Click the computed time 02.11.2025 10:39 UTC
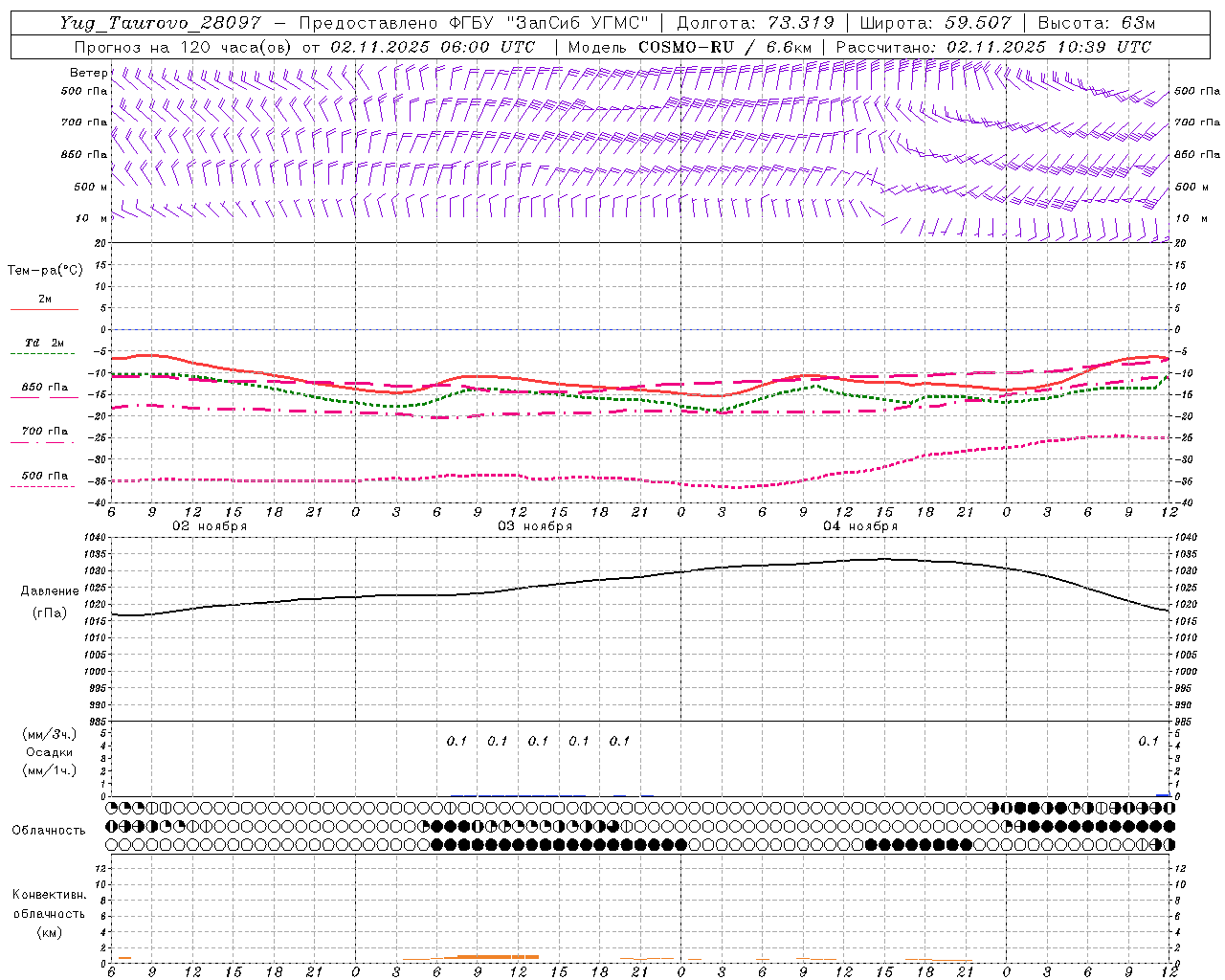1225x980 pixels. coord(1049,47)
